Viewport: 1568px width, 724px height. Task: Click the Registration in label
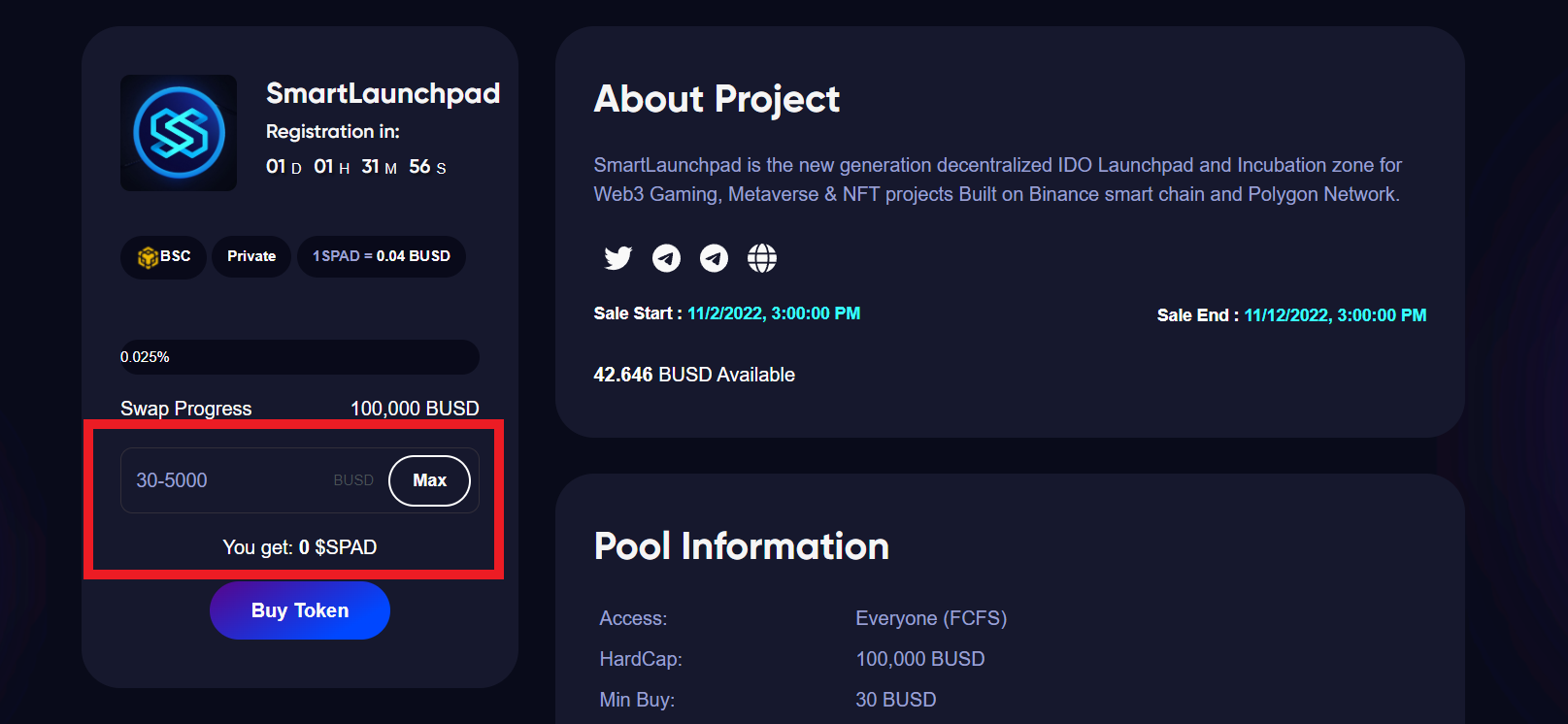point(333,131)
